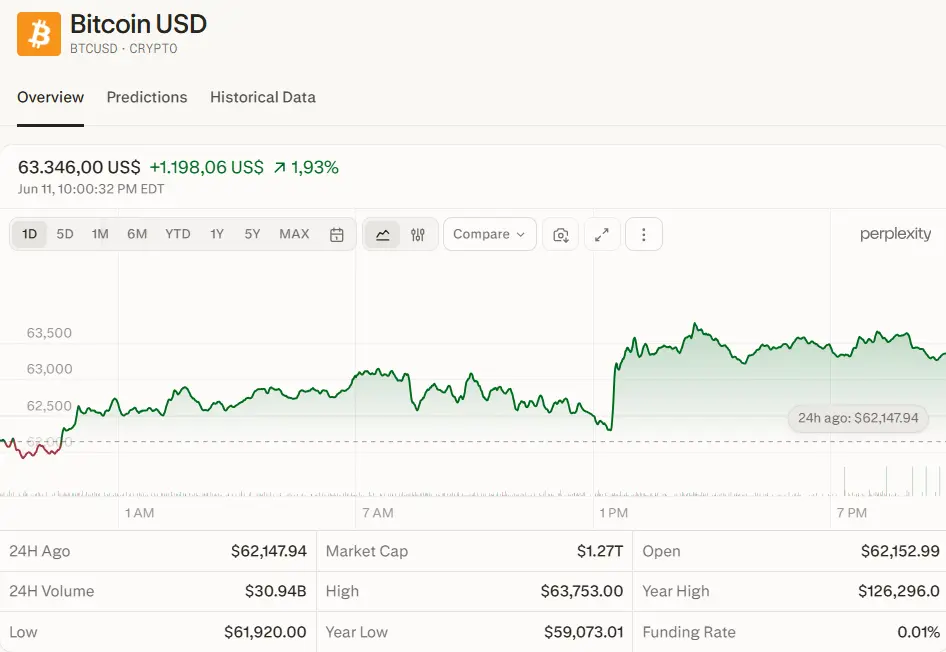Click the 1 AM axis label
Screen dimensions: 946x652
click(139, 513)
